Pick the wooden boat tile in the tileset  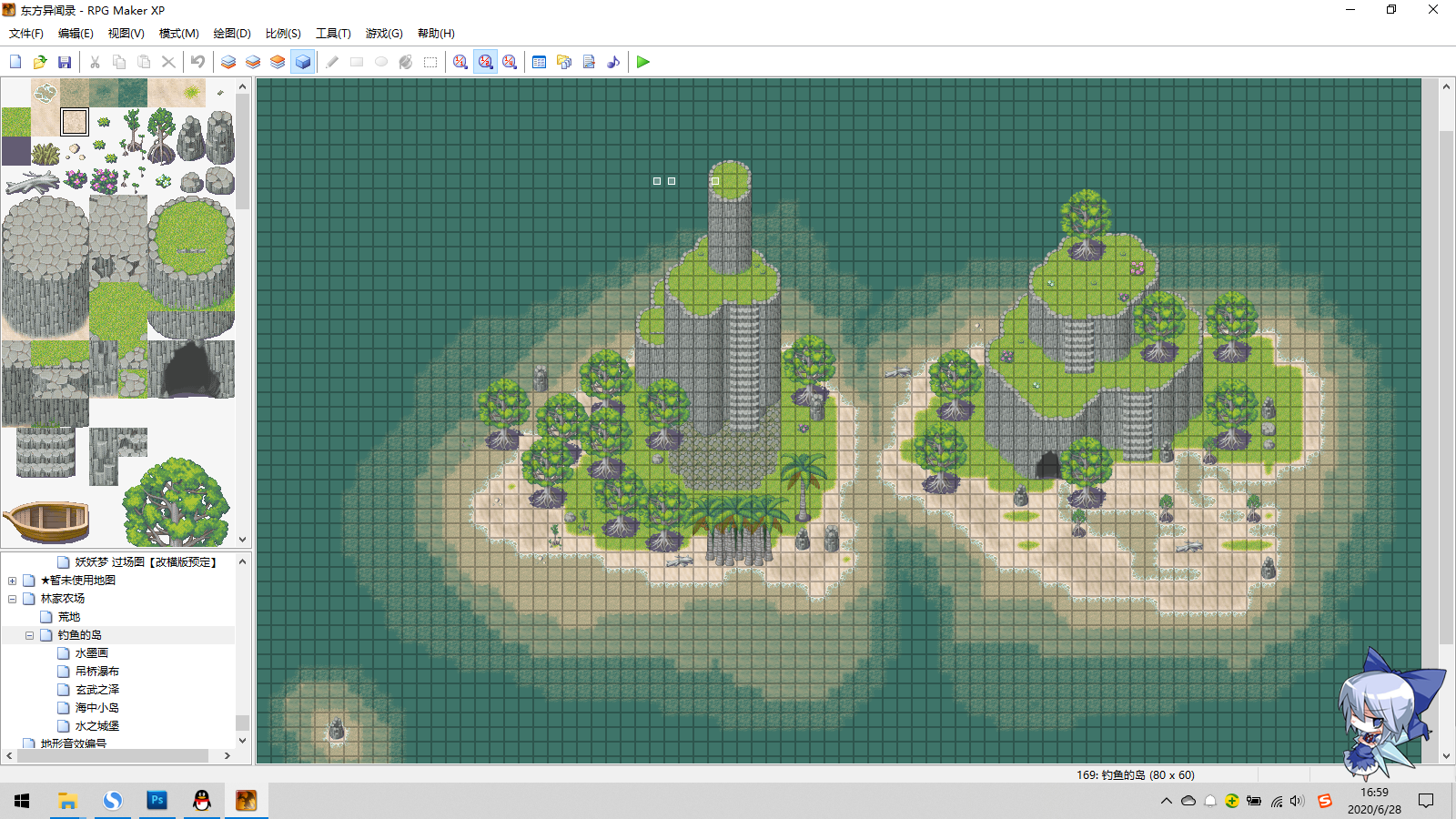tap(46, 521)
